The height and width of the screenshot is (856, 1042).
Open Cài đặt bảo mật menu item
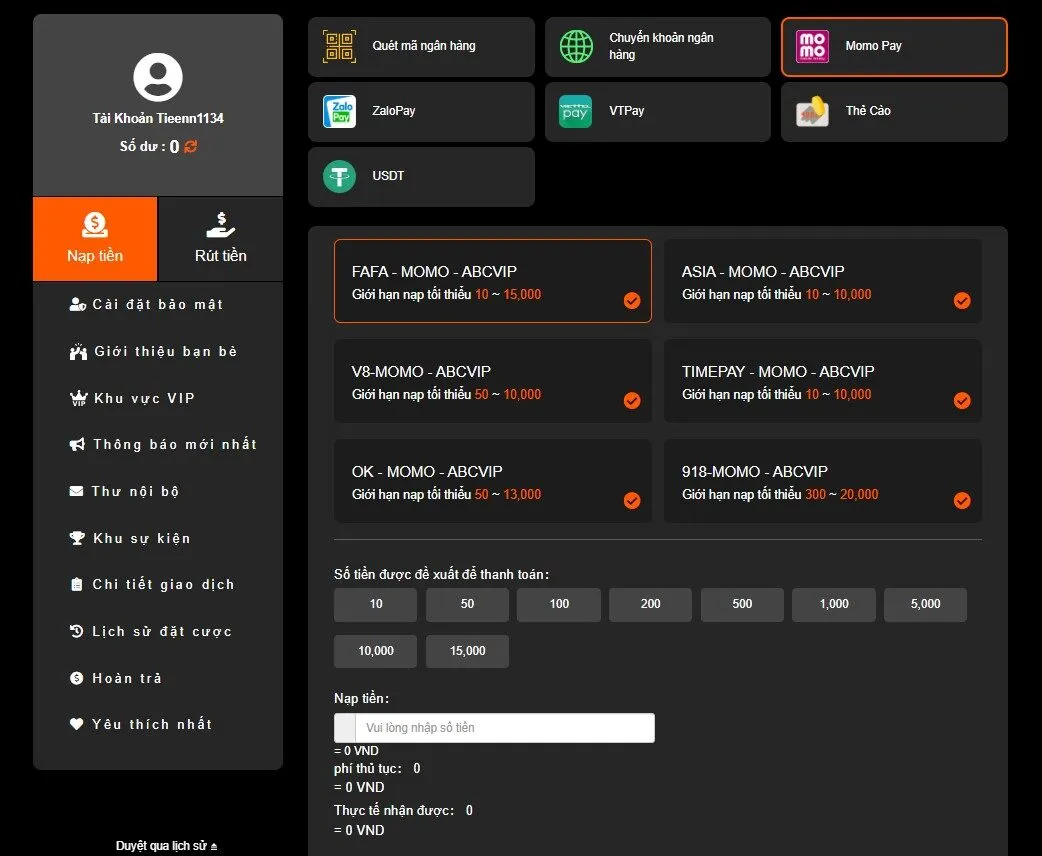pyautogui.click(x=157, y=304)
